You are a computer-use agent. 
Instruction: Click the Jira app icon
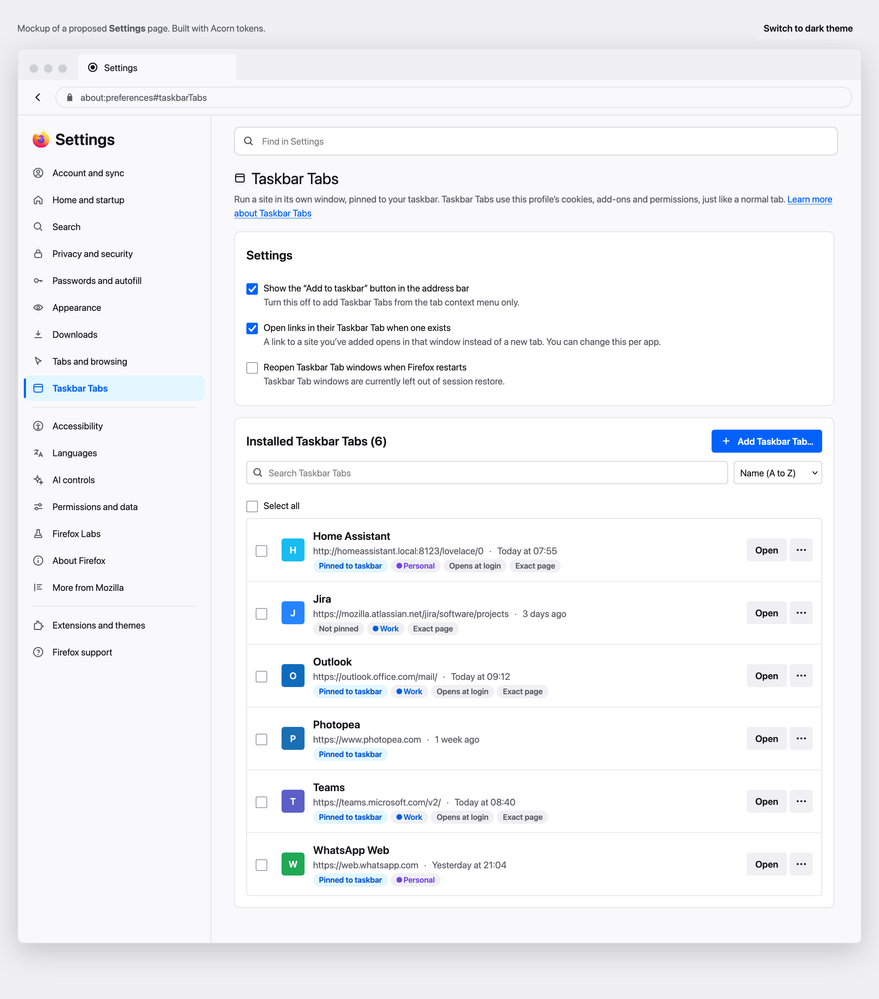tap(293, 613)
